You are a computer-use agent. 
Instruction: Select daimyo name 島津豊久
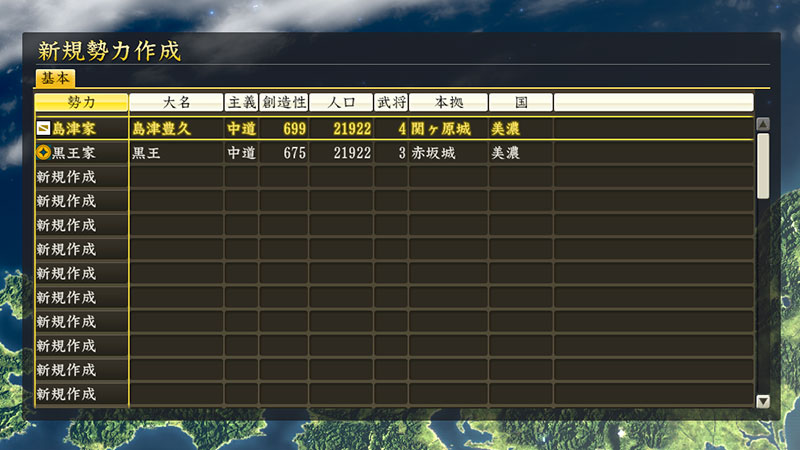point(166,129)
